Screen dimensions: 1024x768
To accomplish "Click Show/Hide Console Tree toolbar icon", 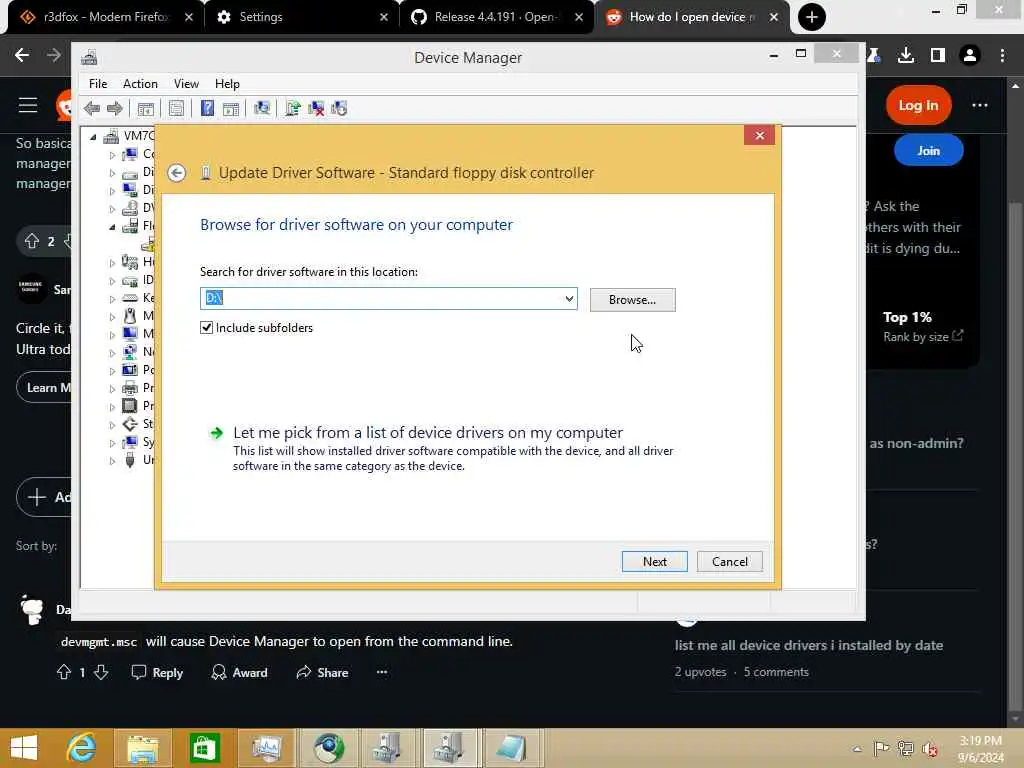I will (x=146, y=108).
